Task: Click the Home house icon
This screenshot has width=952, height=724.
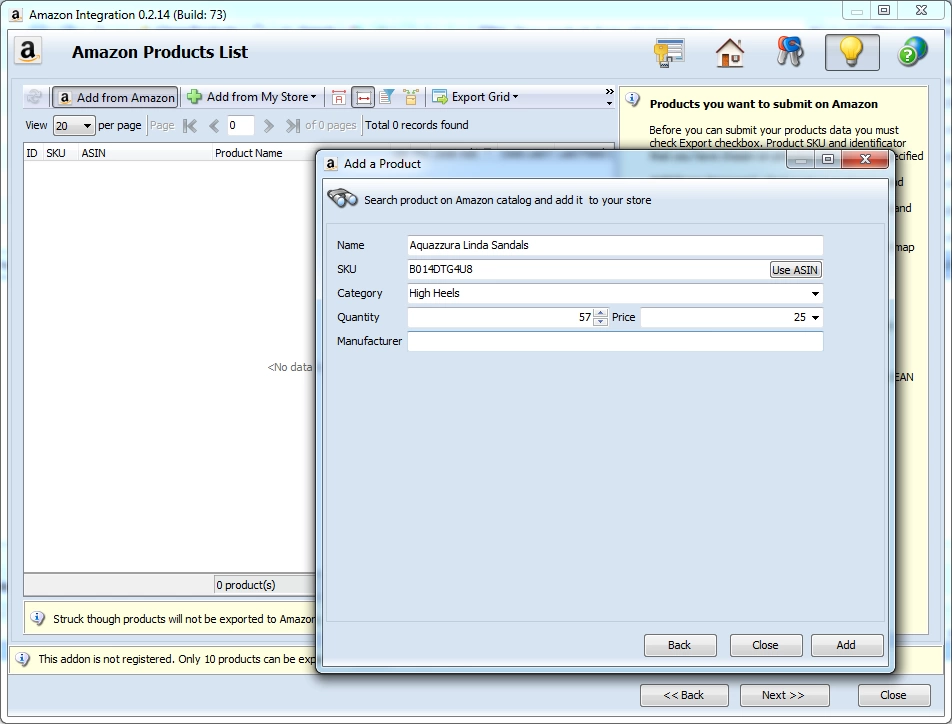Action: tap(730, 52)
